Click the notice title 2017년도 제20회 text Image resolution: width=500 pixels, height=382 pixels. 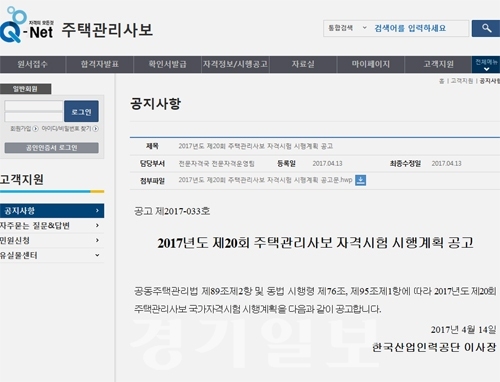(x=256, y=146)
